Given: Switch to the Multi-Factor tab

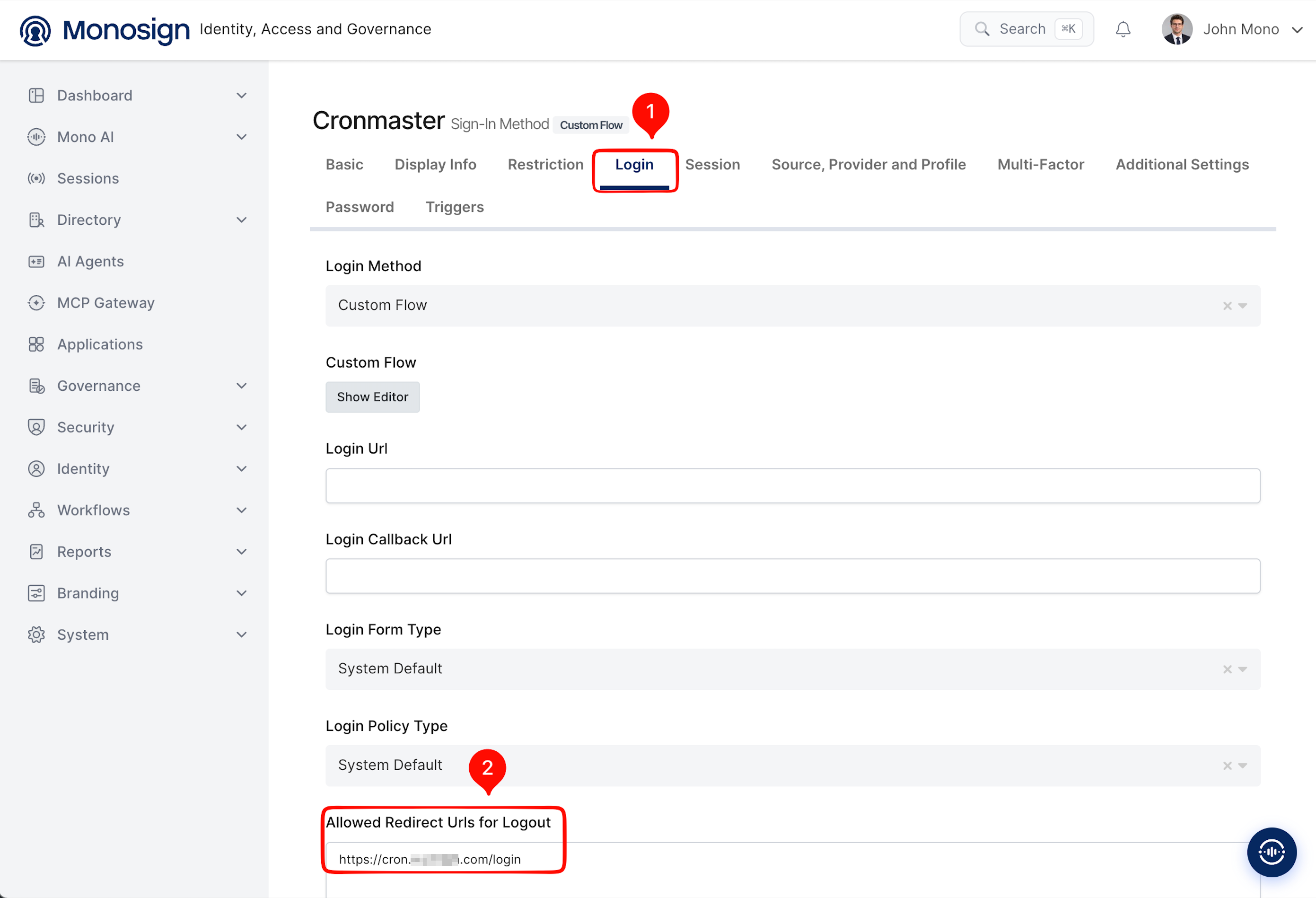Looking at the screenshot, I should (1040, 164).
